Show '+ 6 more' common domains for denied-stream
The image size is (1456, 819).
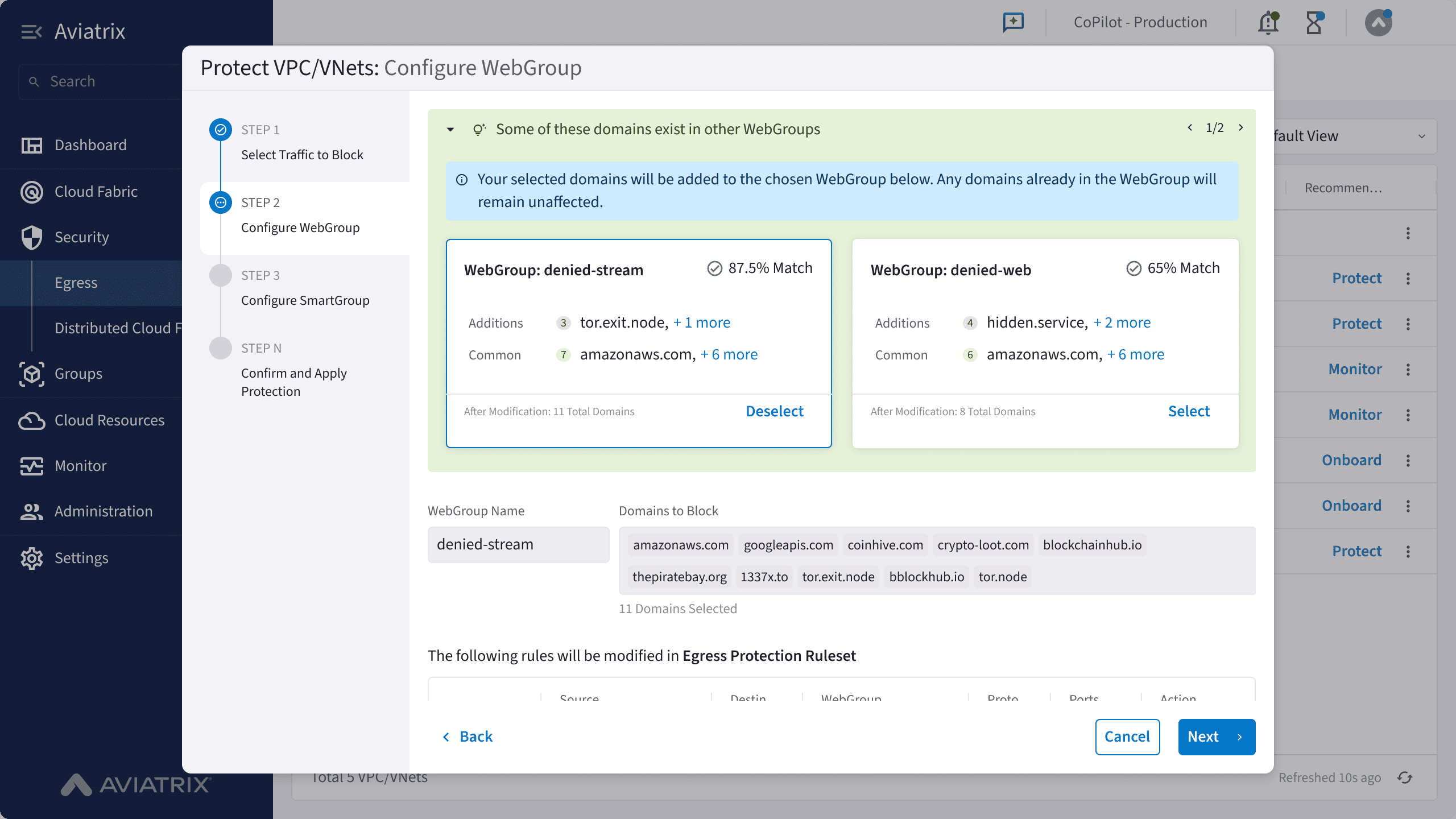tap(729, 355)
